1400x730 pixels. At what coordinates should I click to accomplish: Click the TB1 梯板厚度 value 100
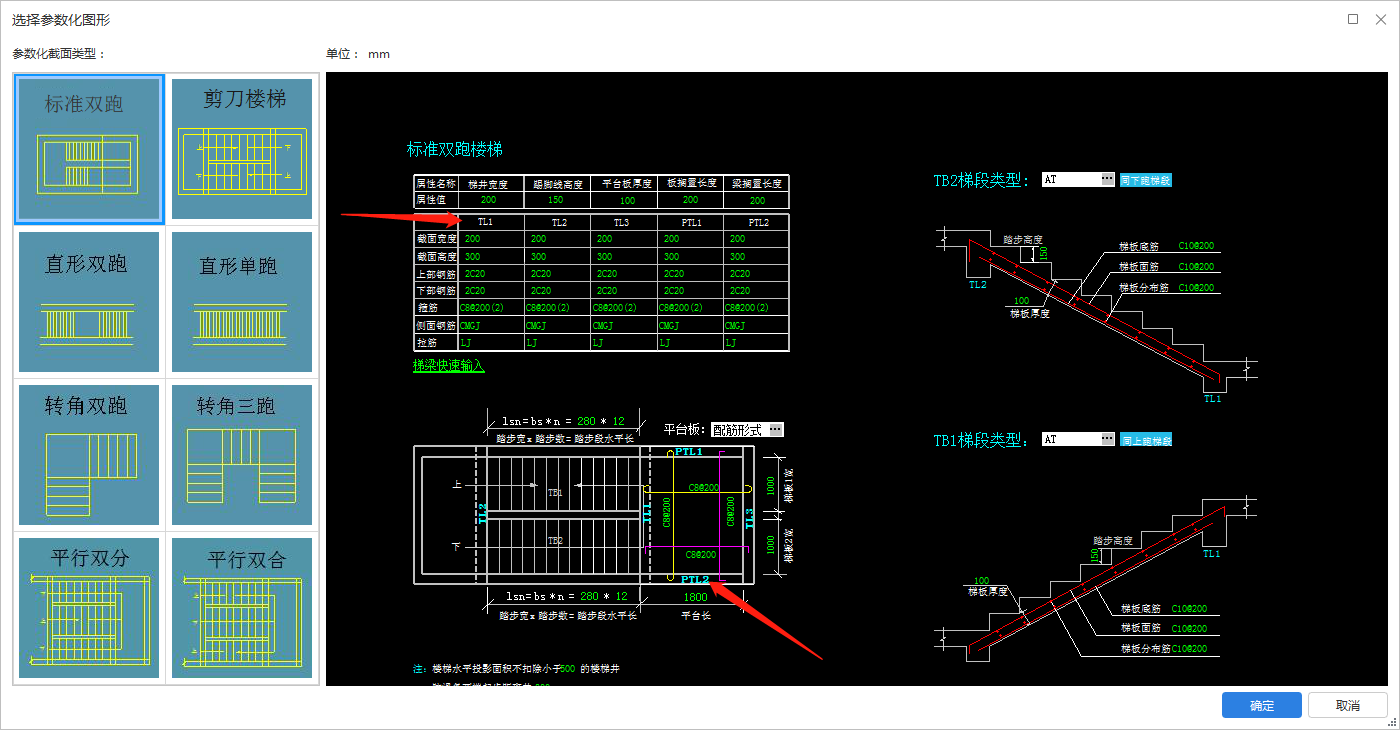(981, 580)
